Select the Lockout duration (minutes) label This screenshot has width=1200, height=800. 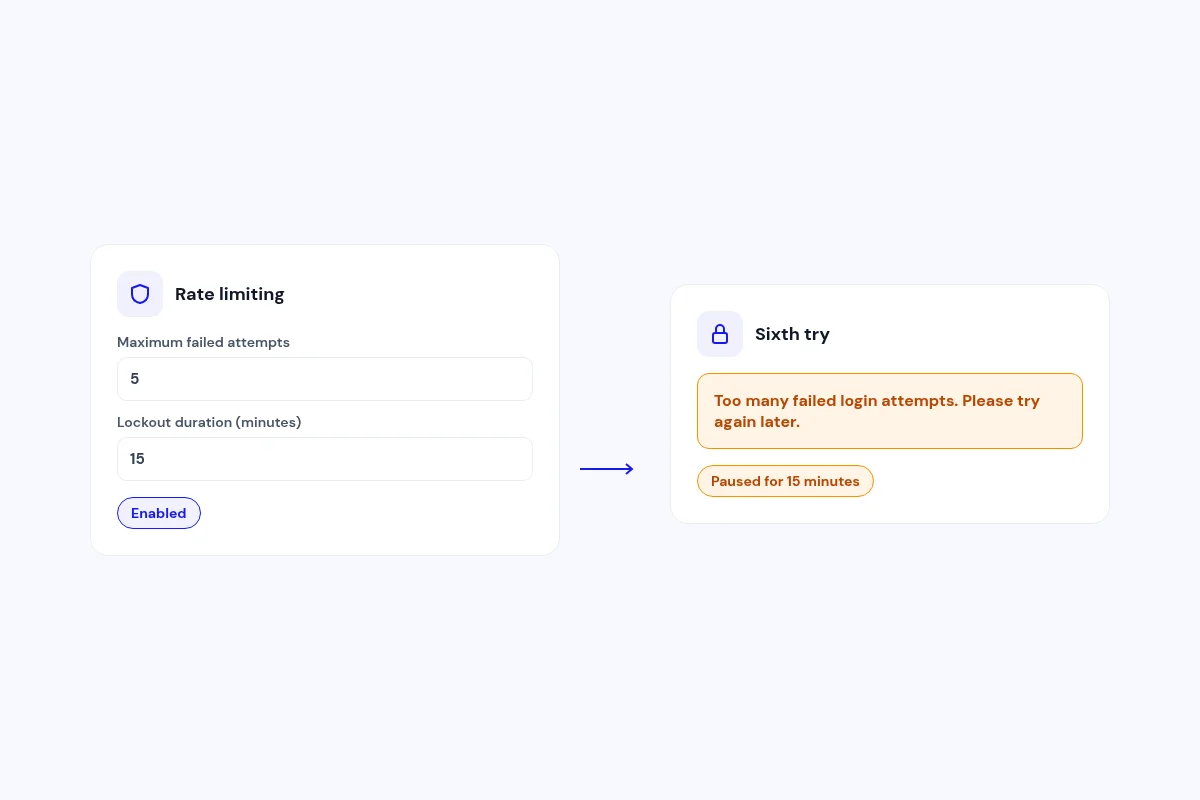pos(209,422)
